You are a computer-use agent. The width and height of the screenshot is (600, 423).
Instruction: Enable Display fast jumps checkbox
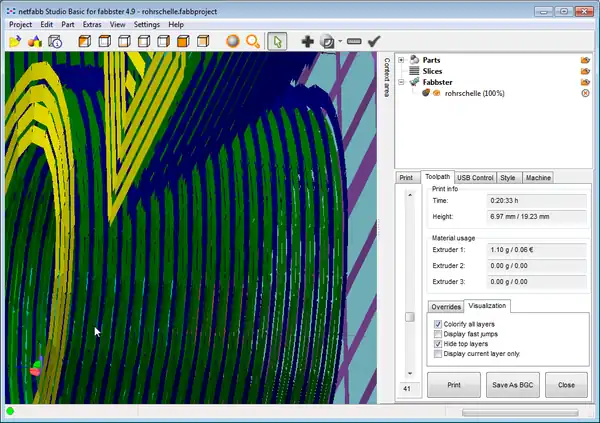pos(438,334)
